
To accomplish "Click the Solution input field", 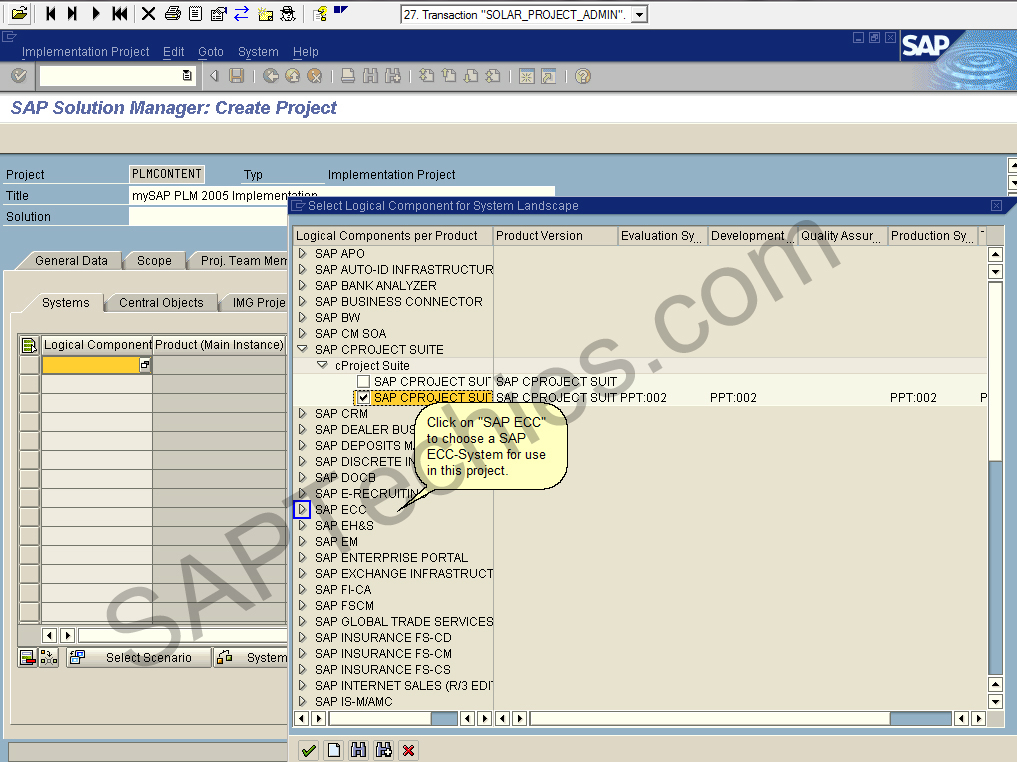I will pos(208,217).
